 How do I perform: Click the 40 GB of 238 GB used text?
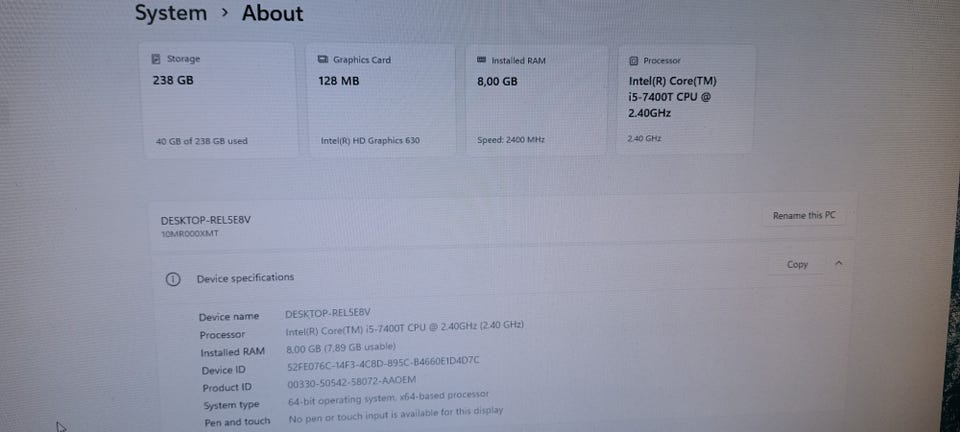(202, 141)
